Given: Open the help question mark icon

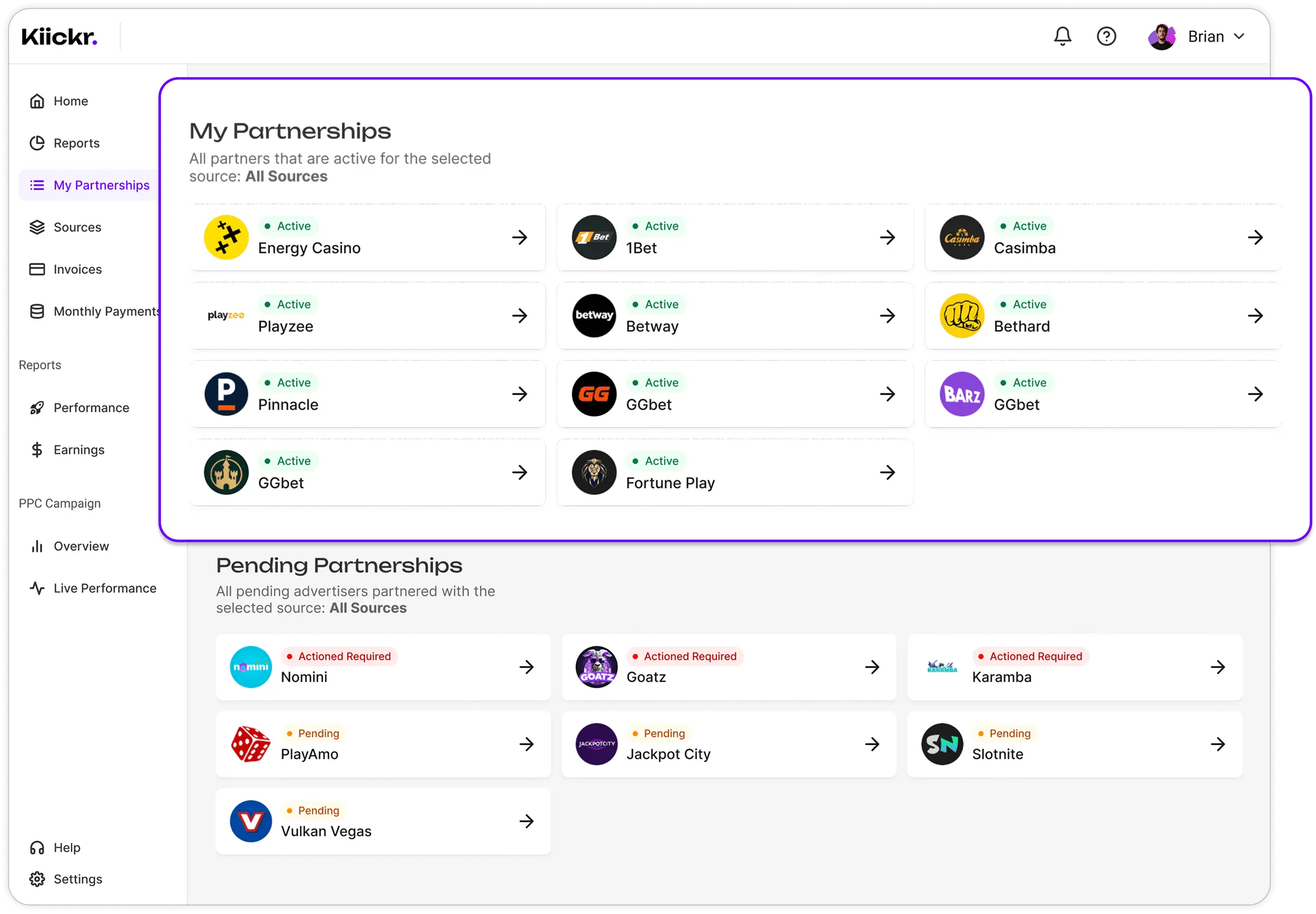Looking at the screenshot, I should click(x=1106, y=36).
